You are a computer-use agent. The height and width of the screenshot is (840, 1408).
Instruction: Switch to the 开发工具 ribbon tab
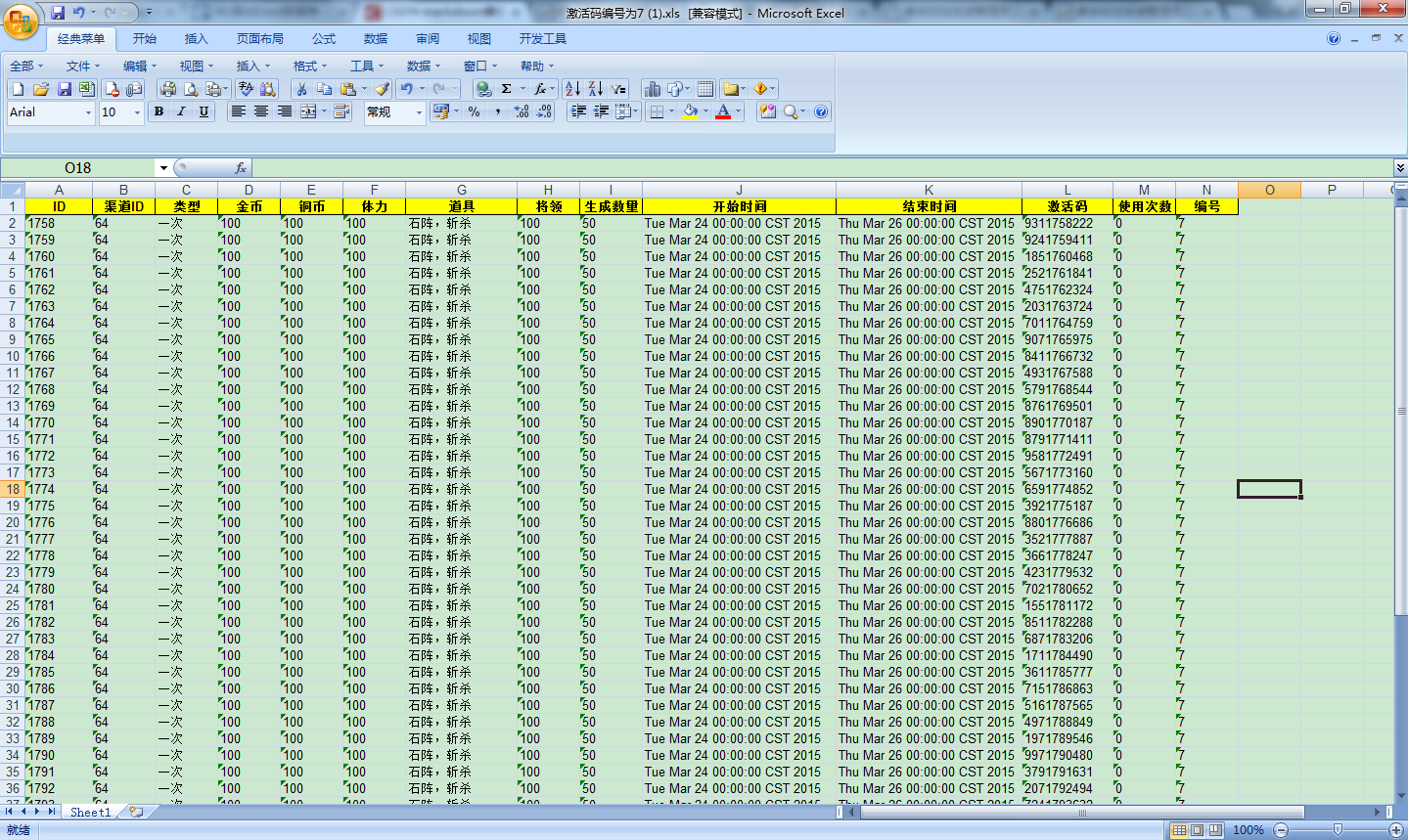543,39
